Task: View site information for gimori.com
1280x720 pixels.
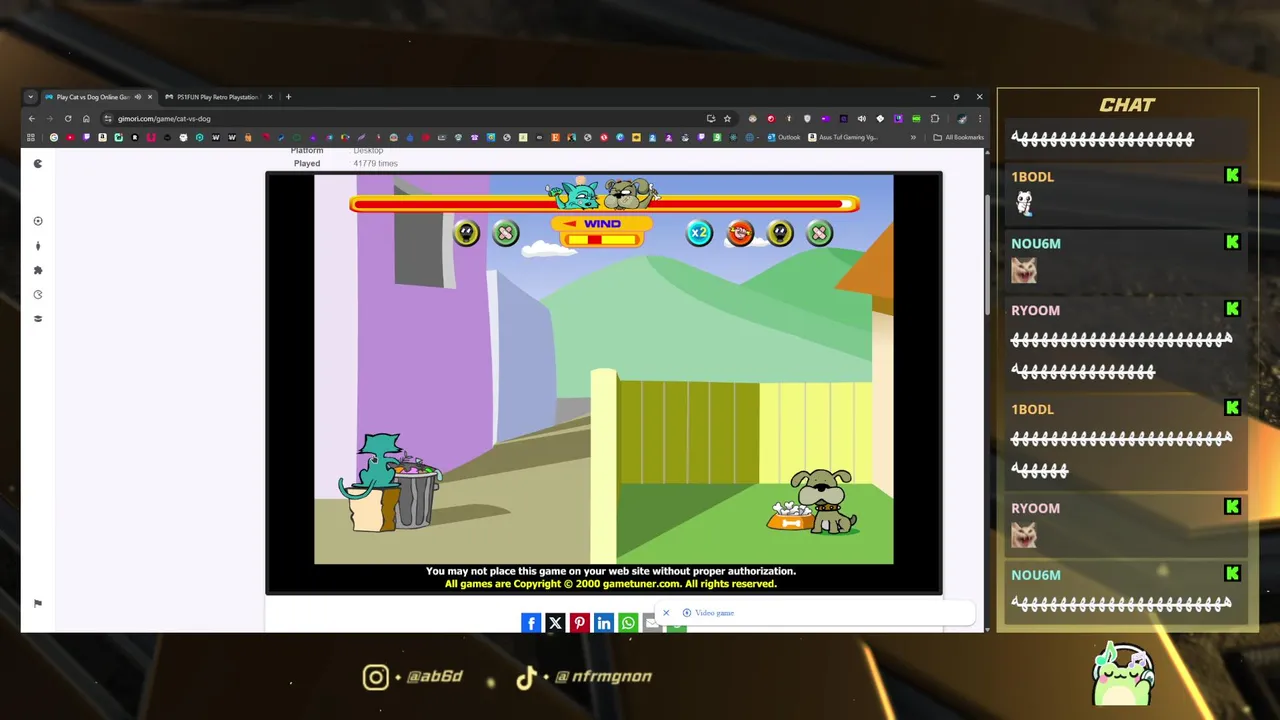Action: point(108,118)
